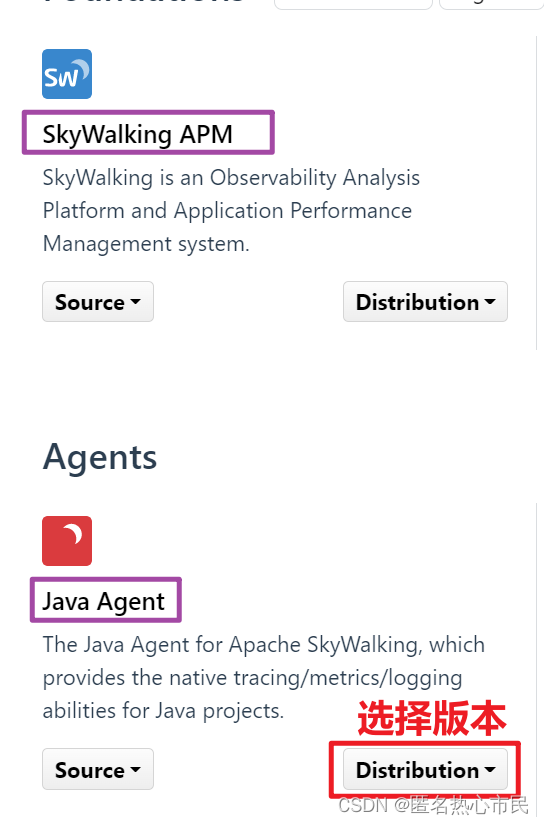The width and height of the screenshot is (544, 825).
Task: Click the Java Agent description paragraph
Action: [264, 678]
